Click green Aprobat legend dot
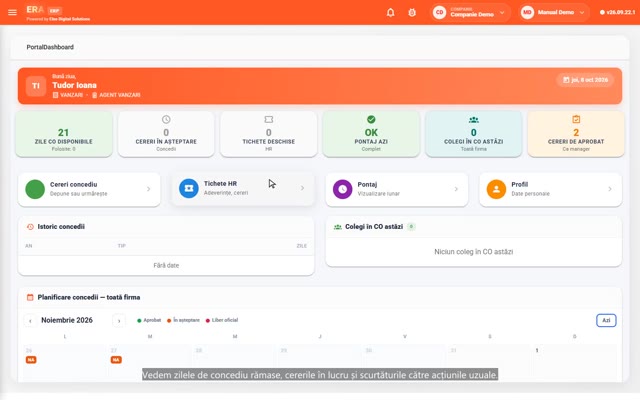Viewport: 640px width, 400px height. 139,320
